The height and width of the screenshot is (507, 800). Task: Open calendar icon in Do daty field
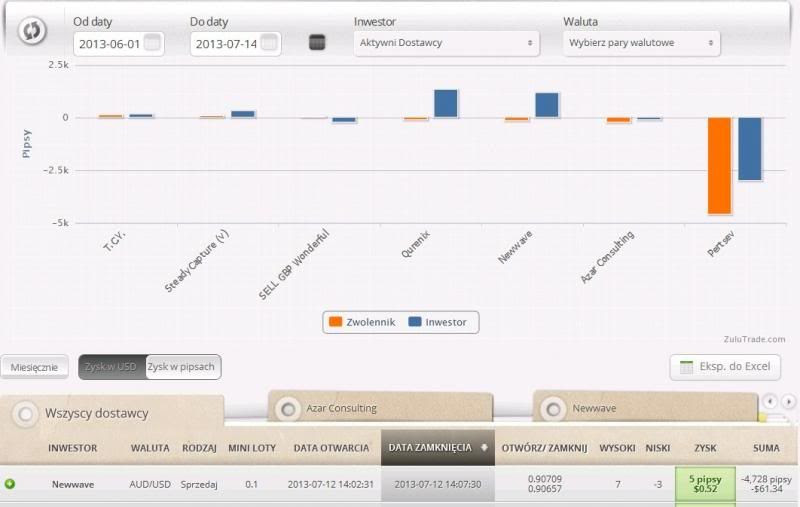(x=269, y=43)
